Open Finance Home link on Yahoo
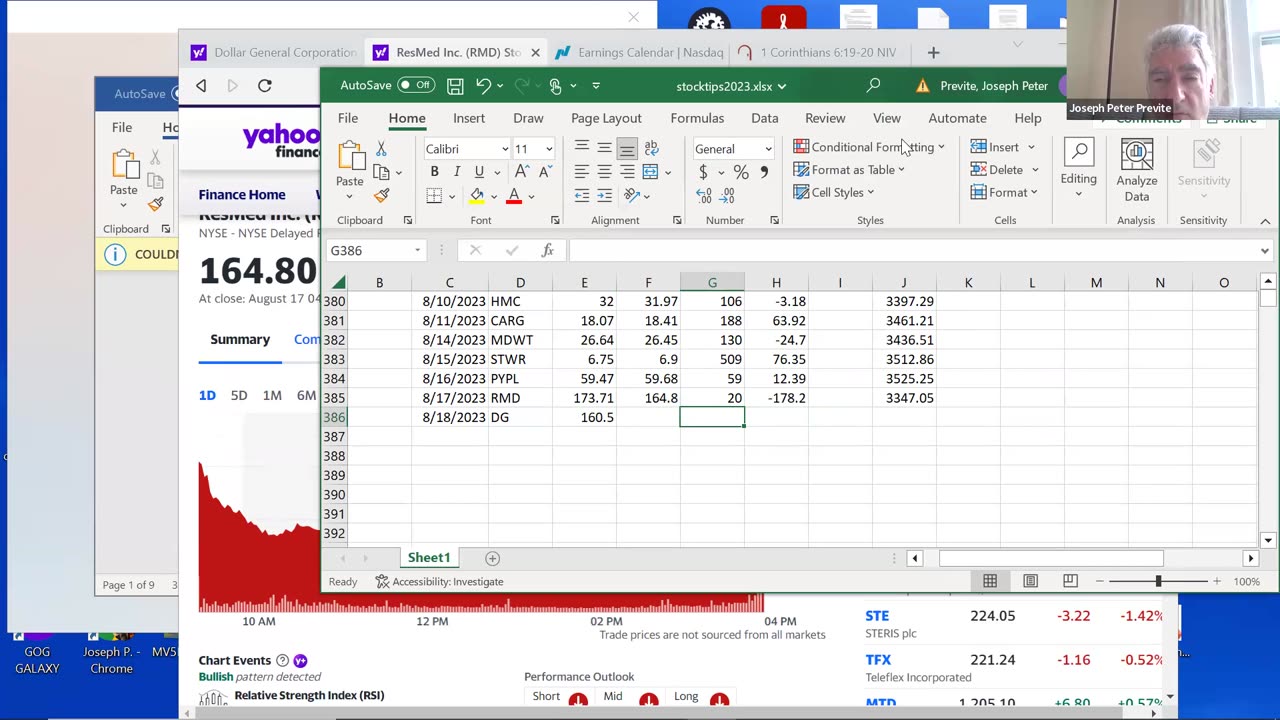 pos(242,194)
